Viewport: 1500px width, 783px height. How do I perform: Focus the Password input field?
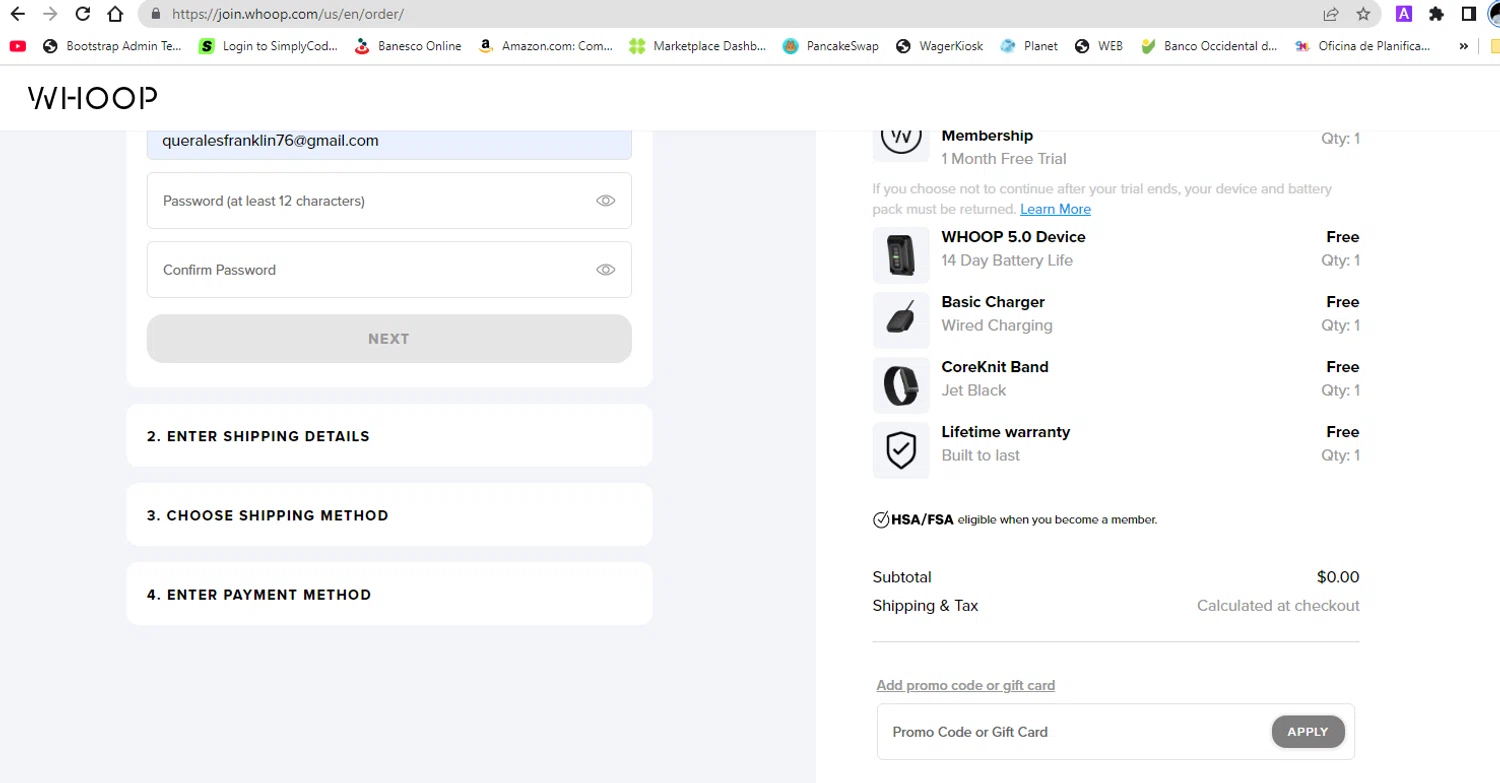(389, 201)
